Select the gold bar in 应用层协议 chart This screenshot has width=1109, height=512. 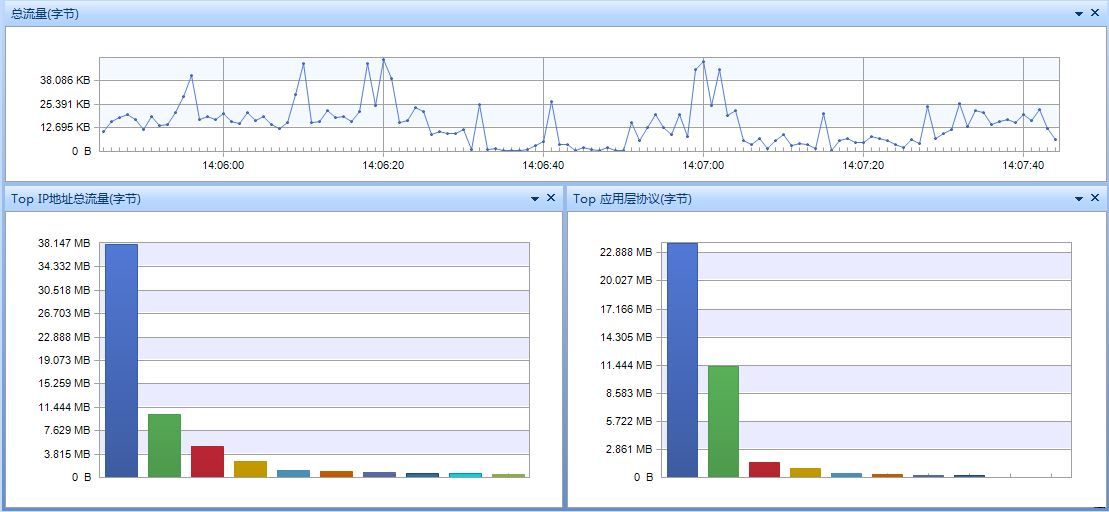(x=805, y=472)
